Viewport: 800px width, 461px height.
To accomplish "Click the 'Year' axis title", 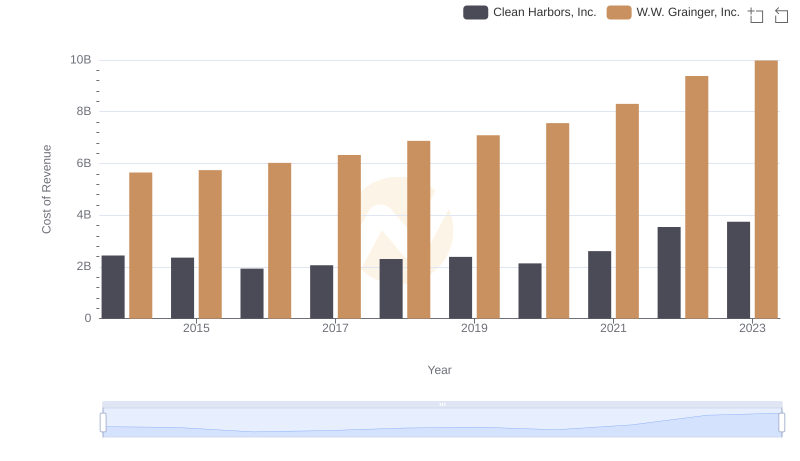I will coord(439,370).
